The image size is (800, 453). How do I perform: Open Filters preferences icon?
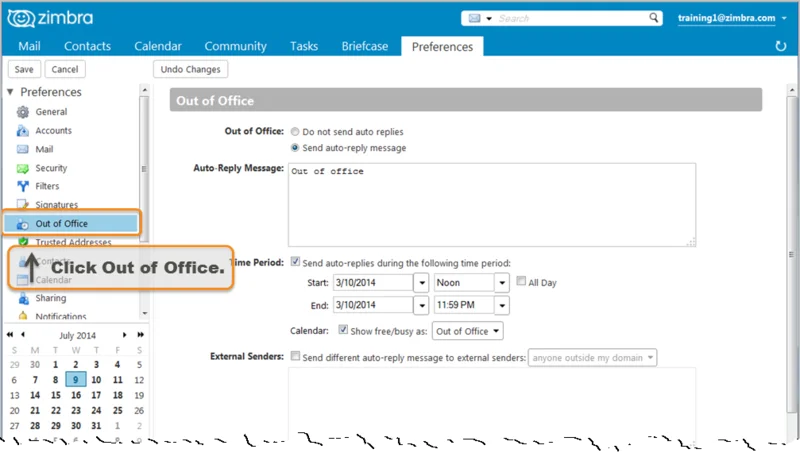tap(23, 186)
